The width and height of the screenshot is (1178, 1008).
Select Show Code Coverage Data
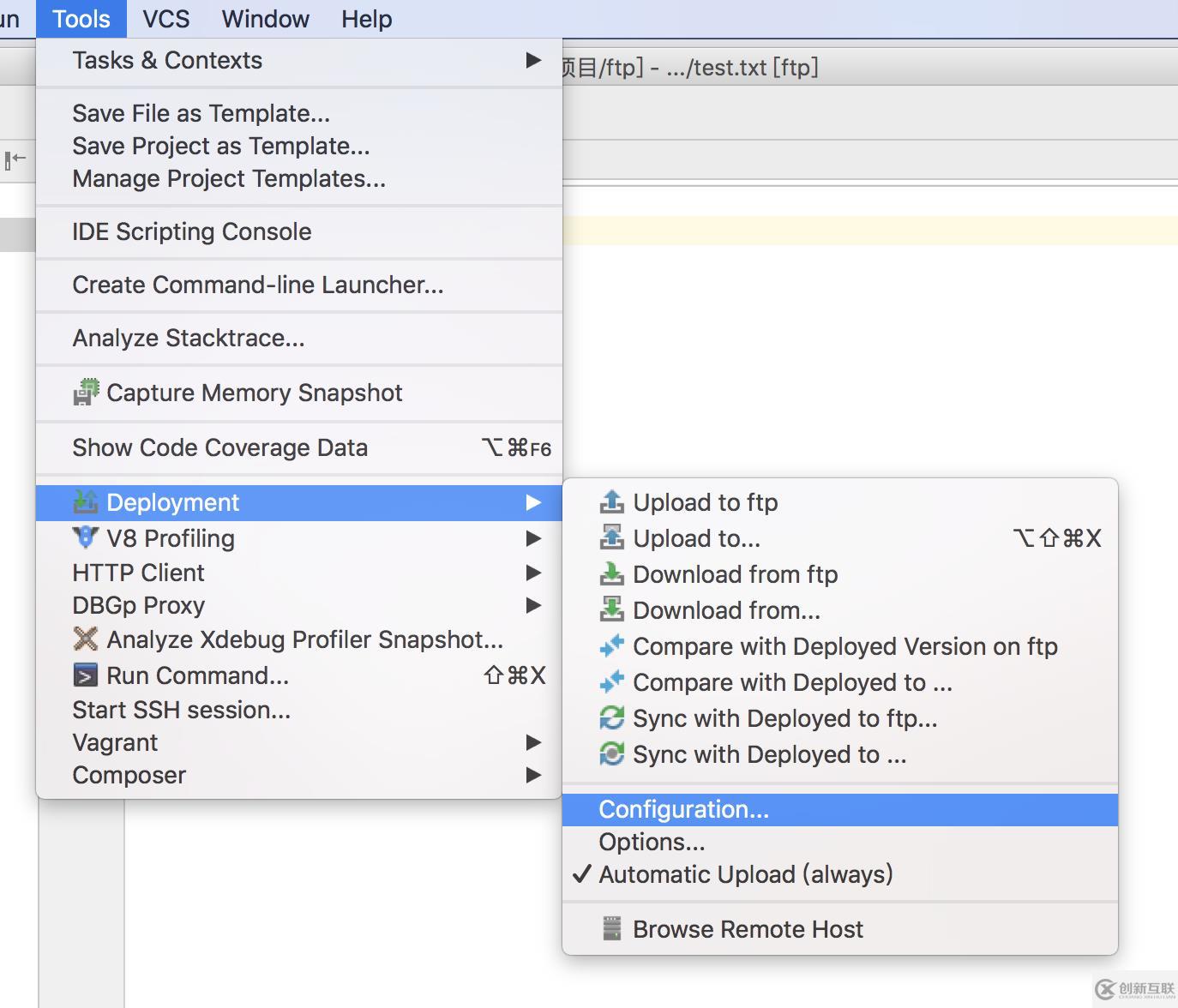coord(299,447)
